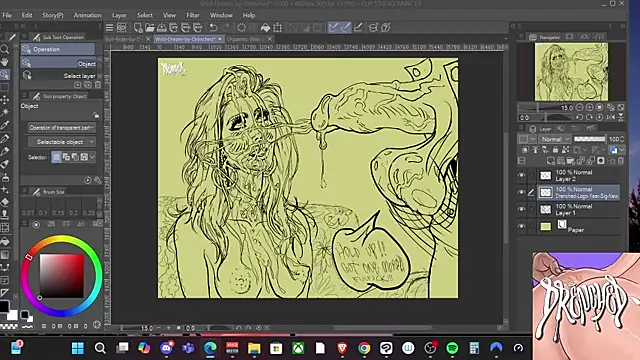Image resolution: width=640 pixels, height=360 pixels.
Task: Click the Navigator preview thumbnail
Action: (x=571, y=72)
